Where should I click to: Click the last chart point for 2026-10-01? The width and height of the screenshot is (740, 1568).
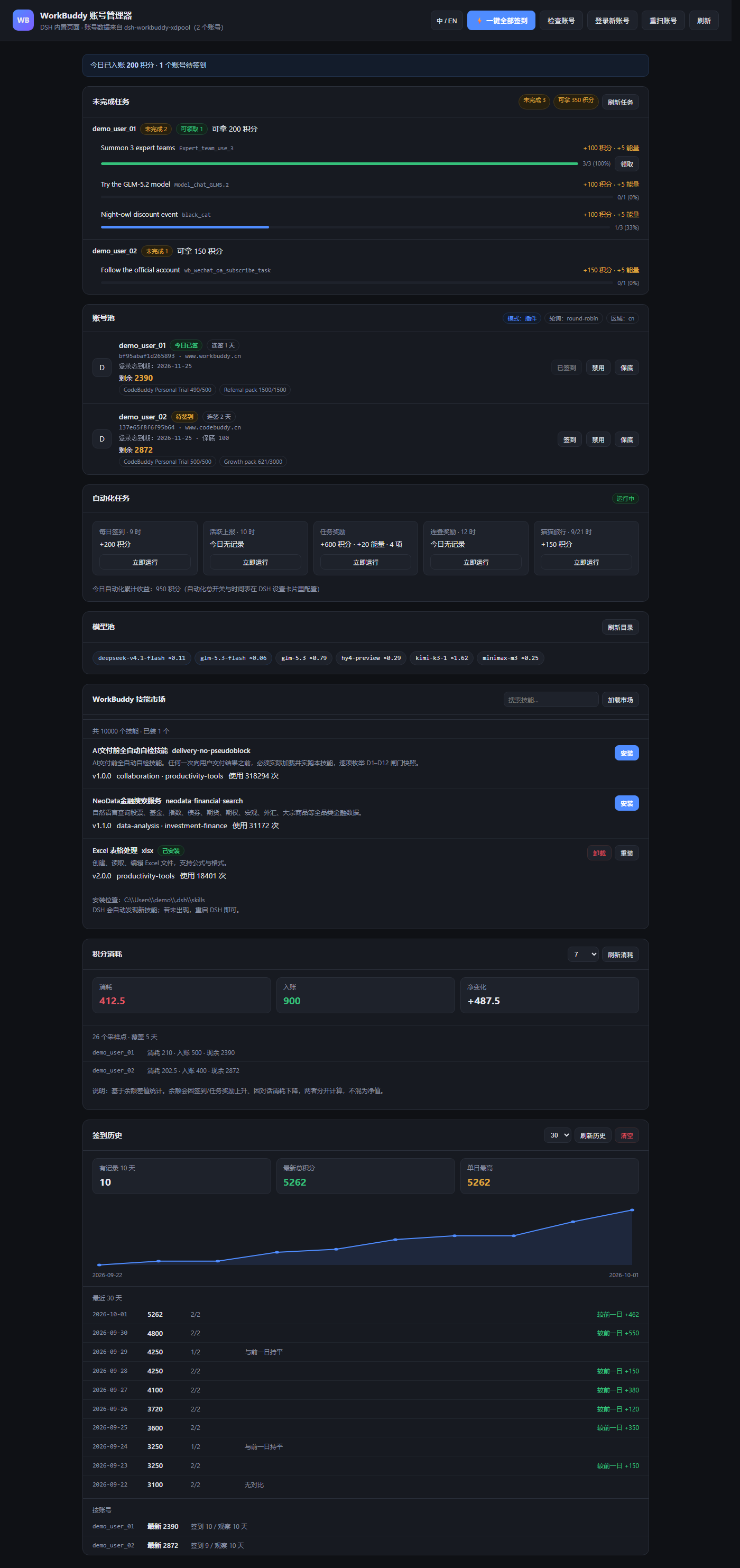[632, 1210]
